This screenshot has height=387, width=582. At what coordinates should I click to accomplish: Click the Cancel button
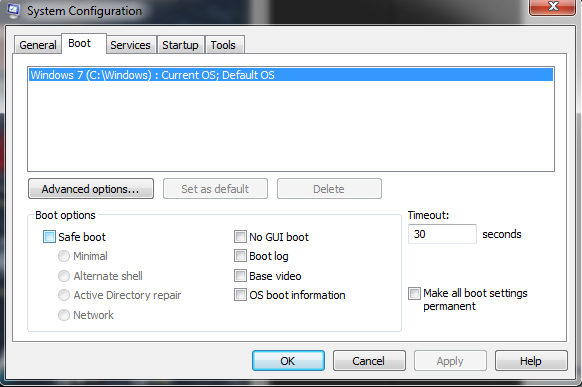(369, 361)
